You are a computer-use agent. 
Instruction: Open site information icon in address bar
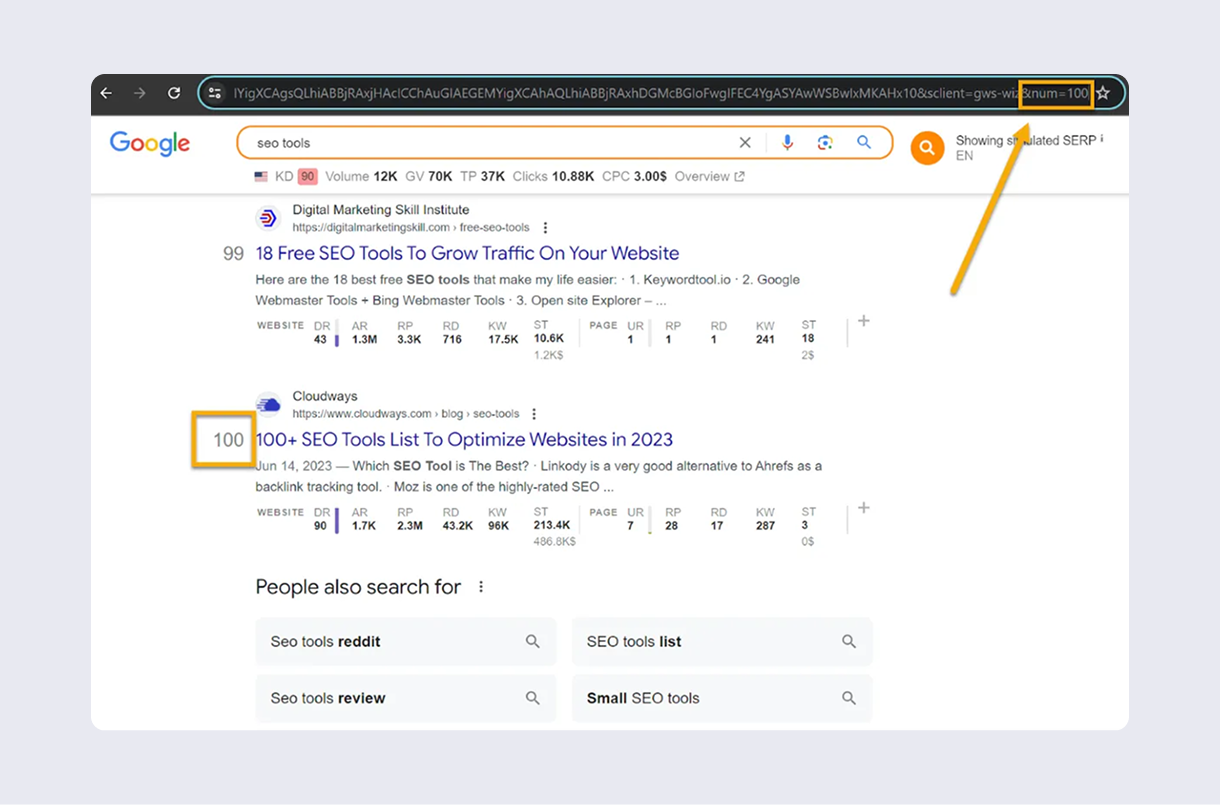point(215,93)
